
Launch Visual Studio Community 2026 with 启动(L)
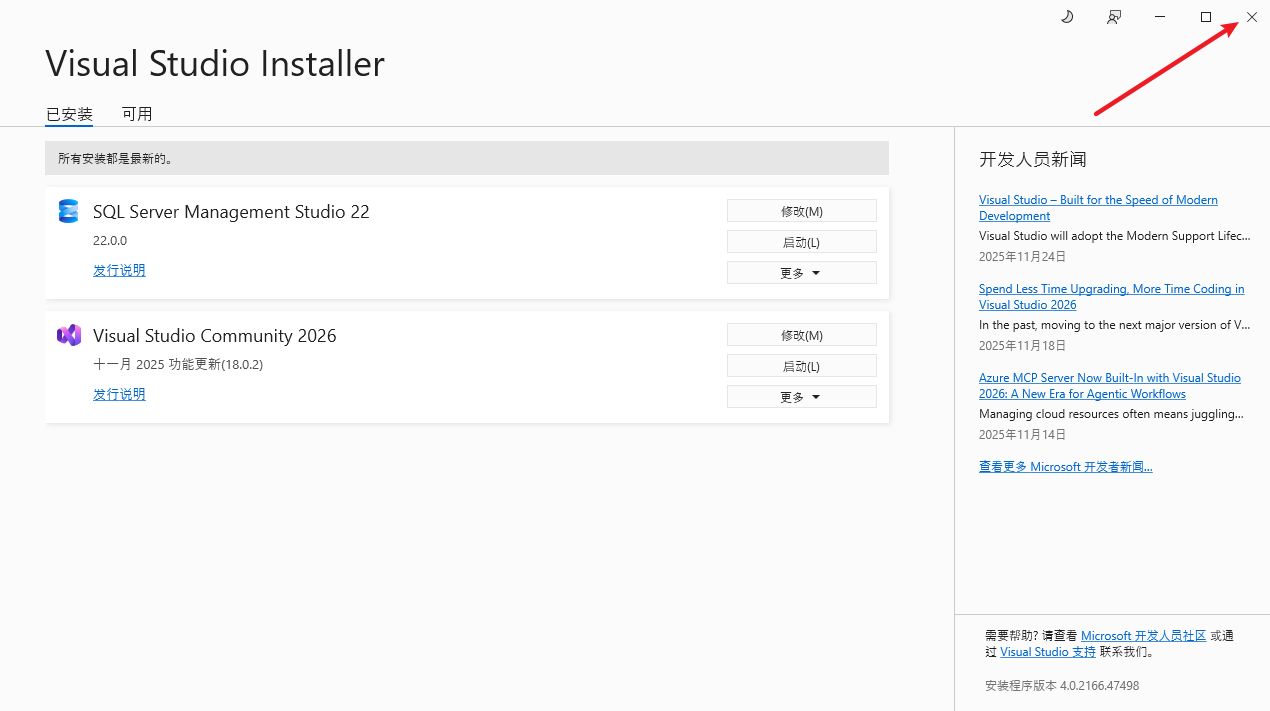tap(801, 366)
